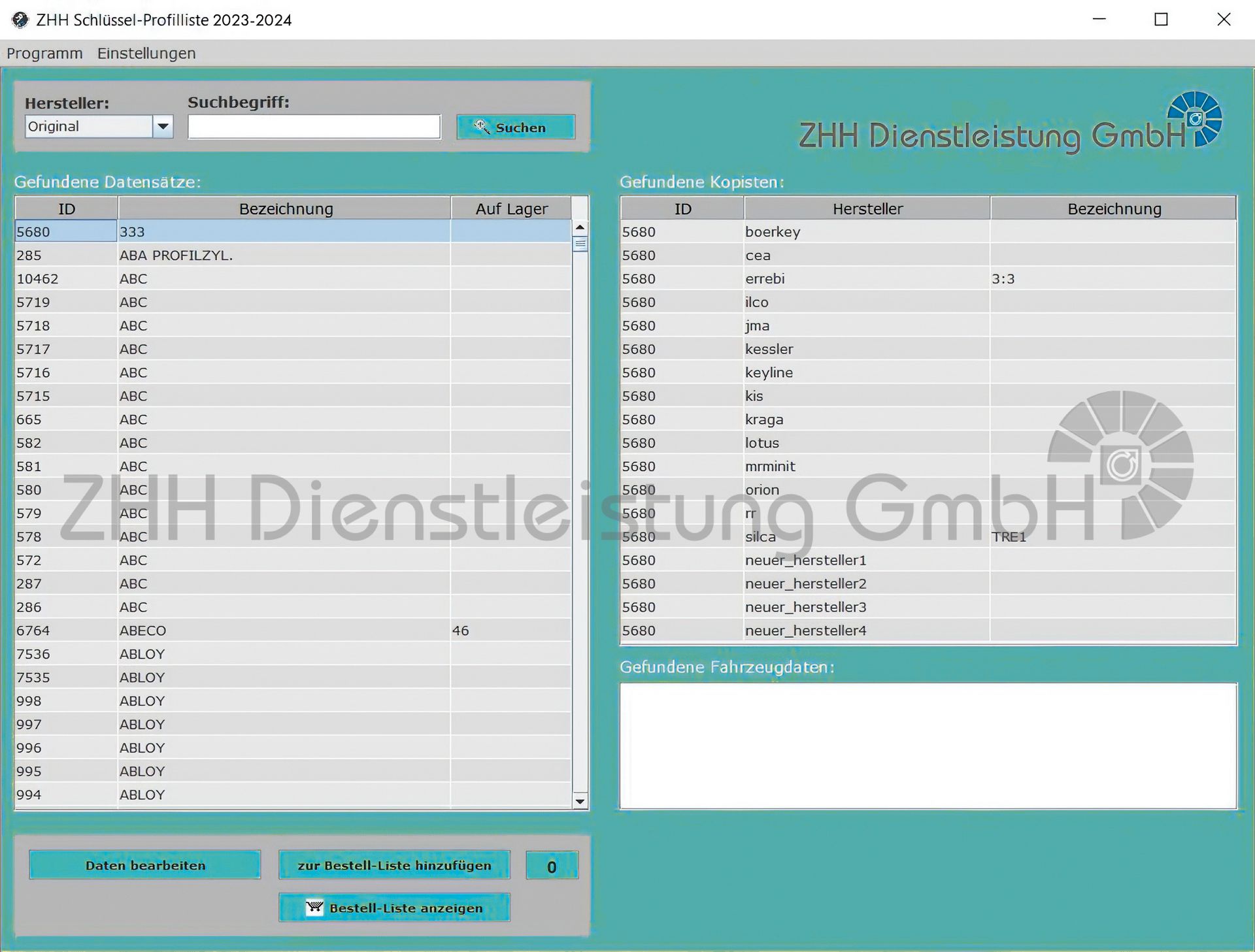The image size is (1255, 952).
Task: Minimize the ZHH Schlüssel-Profilliste window
Action: (1099, 20)
